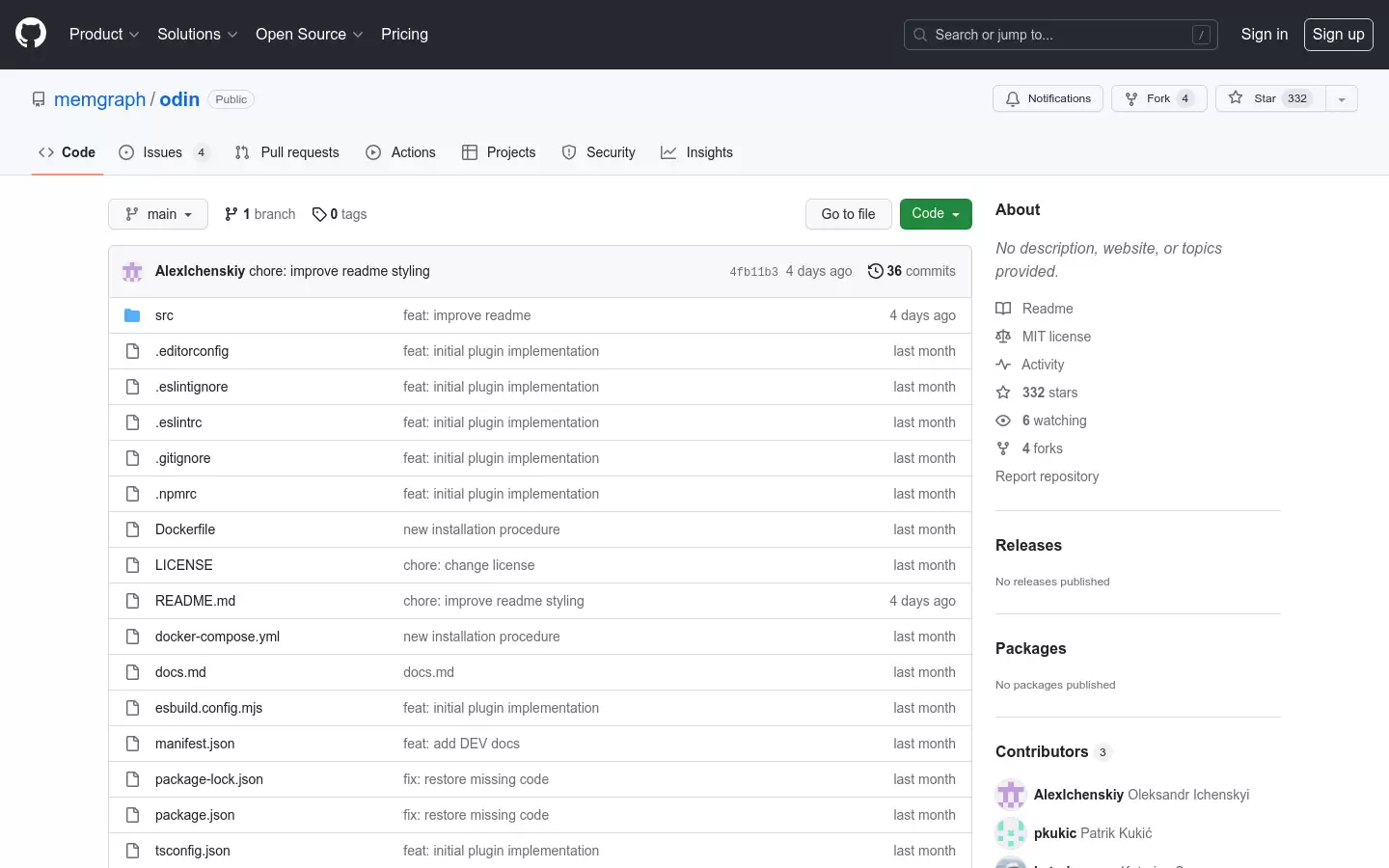
Task: Click the file icon beside package.json
Action: click(x=132, y=815)
